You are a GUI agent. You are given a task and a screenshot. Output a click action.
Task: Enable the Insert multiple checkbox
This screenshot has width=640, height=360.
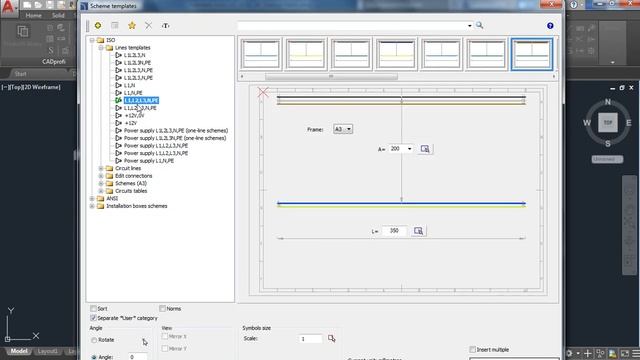tap(473, 349)
